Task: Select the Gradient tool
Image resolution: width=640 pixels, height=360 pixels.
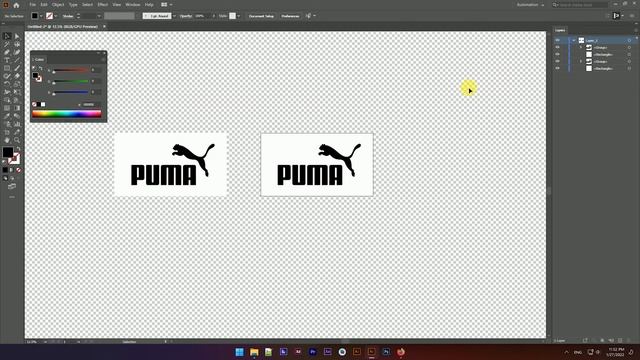Action: [x=17, y=108]
